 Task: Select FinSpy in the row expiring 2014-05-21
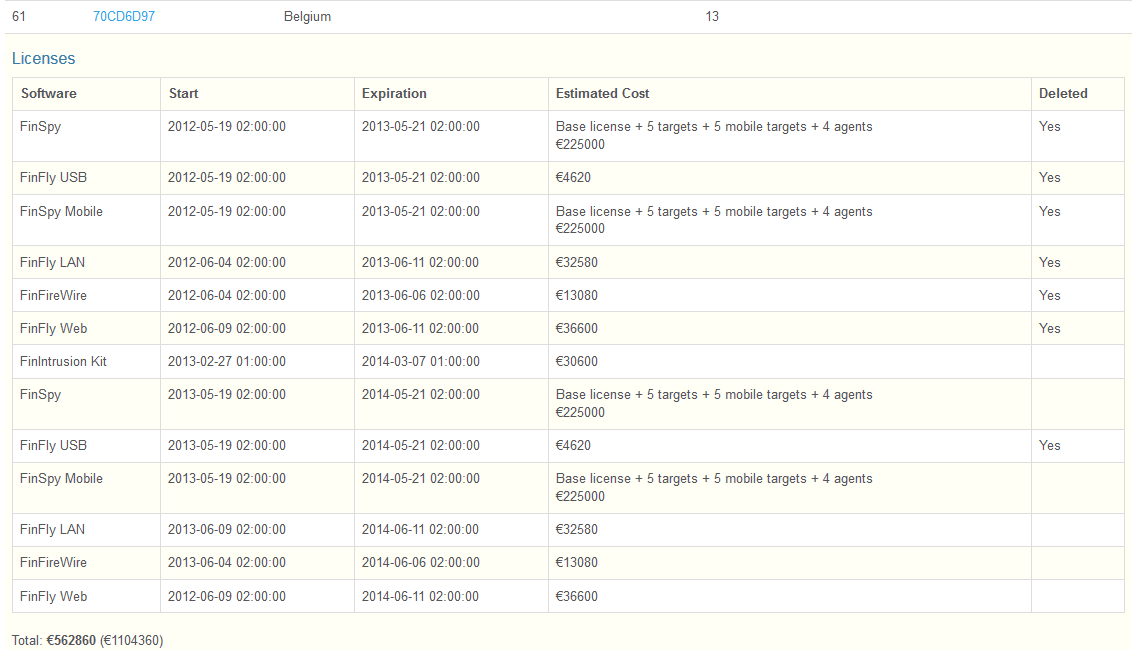(x=40, y=395)
